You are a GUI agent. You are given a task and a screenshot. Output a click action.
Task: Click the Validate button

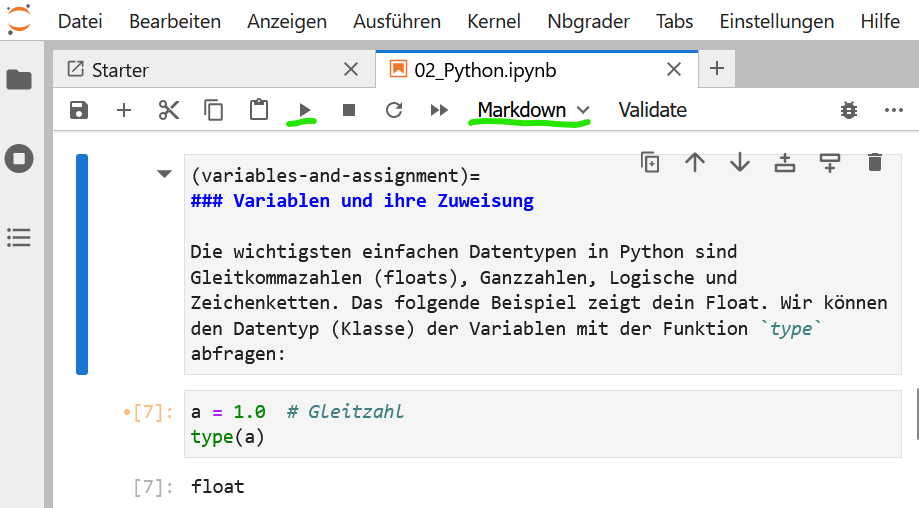[652, 110]
